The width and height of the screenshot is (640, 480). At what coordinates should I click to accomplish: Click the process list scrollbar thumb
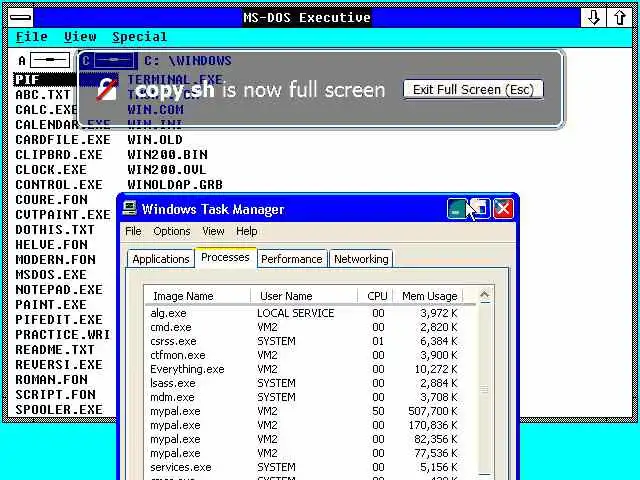pos(484,390)
